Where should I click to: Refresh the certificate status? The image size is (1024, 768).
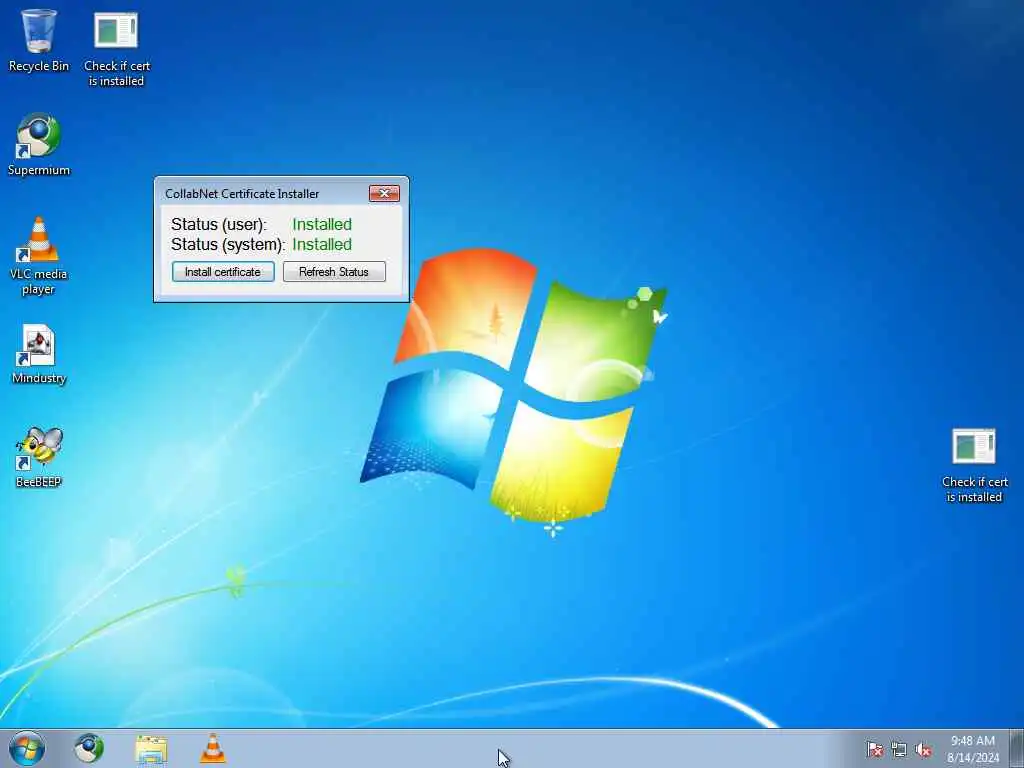click(334, 272)
